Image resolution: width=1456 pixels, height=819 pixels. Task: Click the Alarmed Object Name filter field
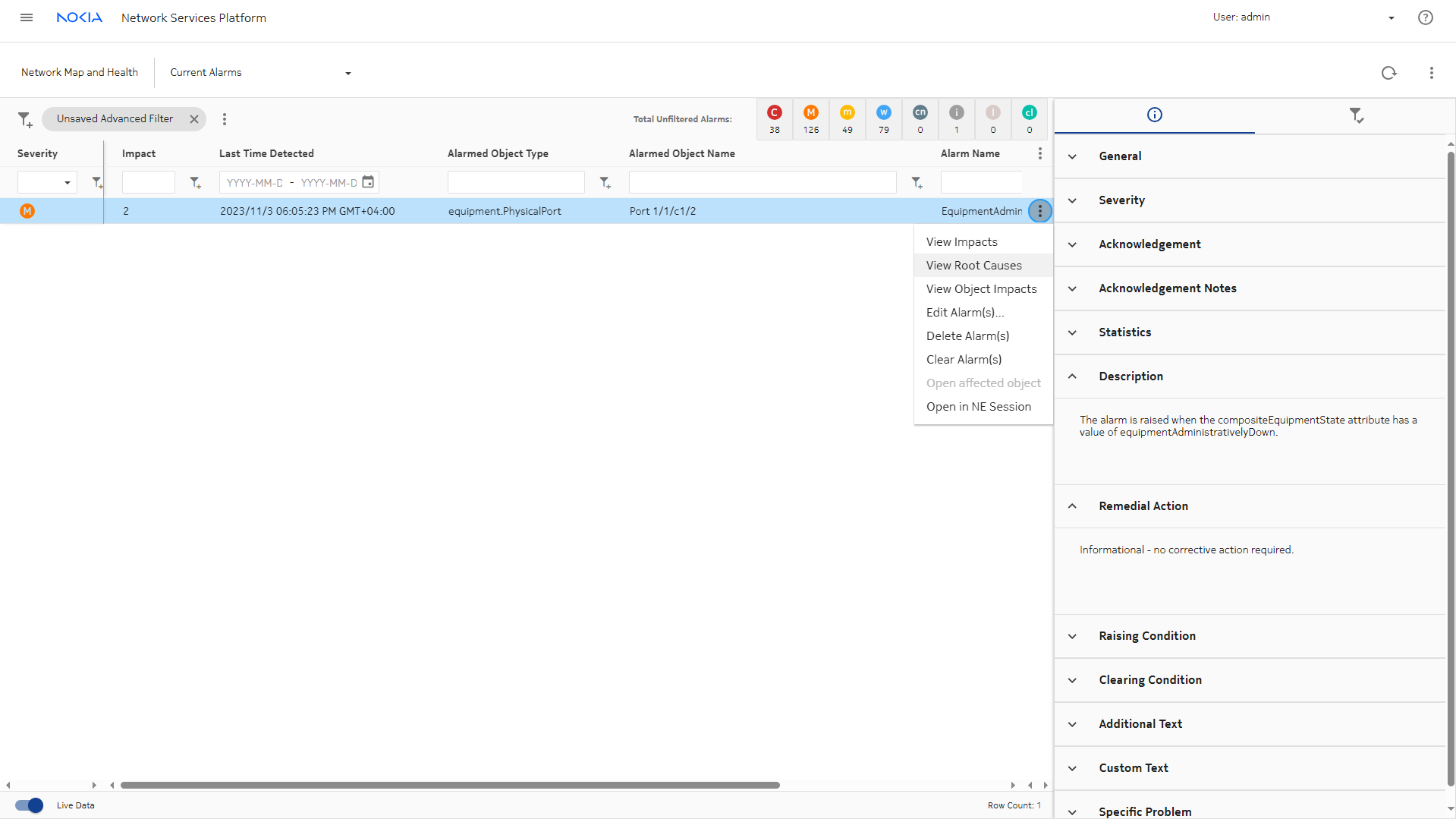tap(762, 182)
